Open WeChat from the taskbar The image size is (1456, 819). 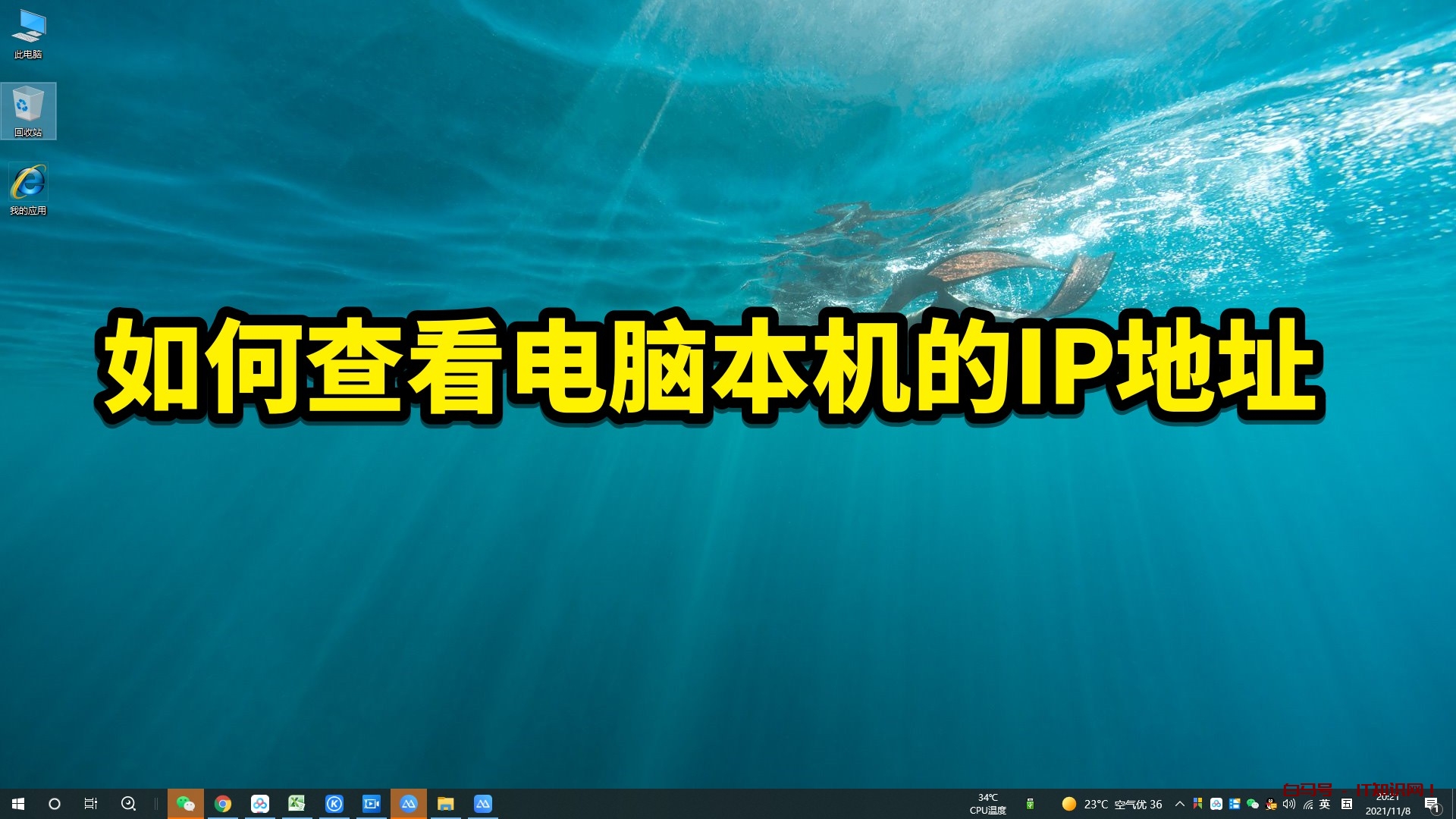(186, 804)
